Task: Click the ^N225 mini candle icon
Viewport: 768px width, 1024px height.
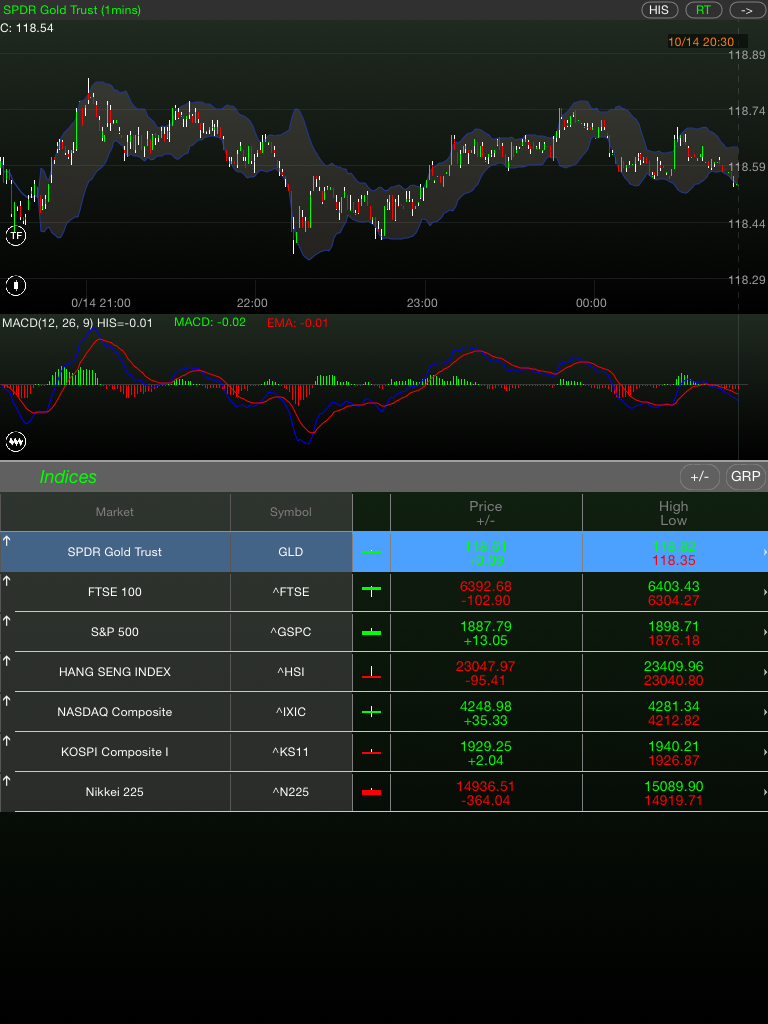Action: (372, 792)
